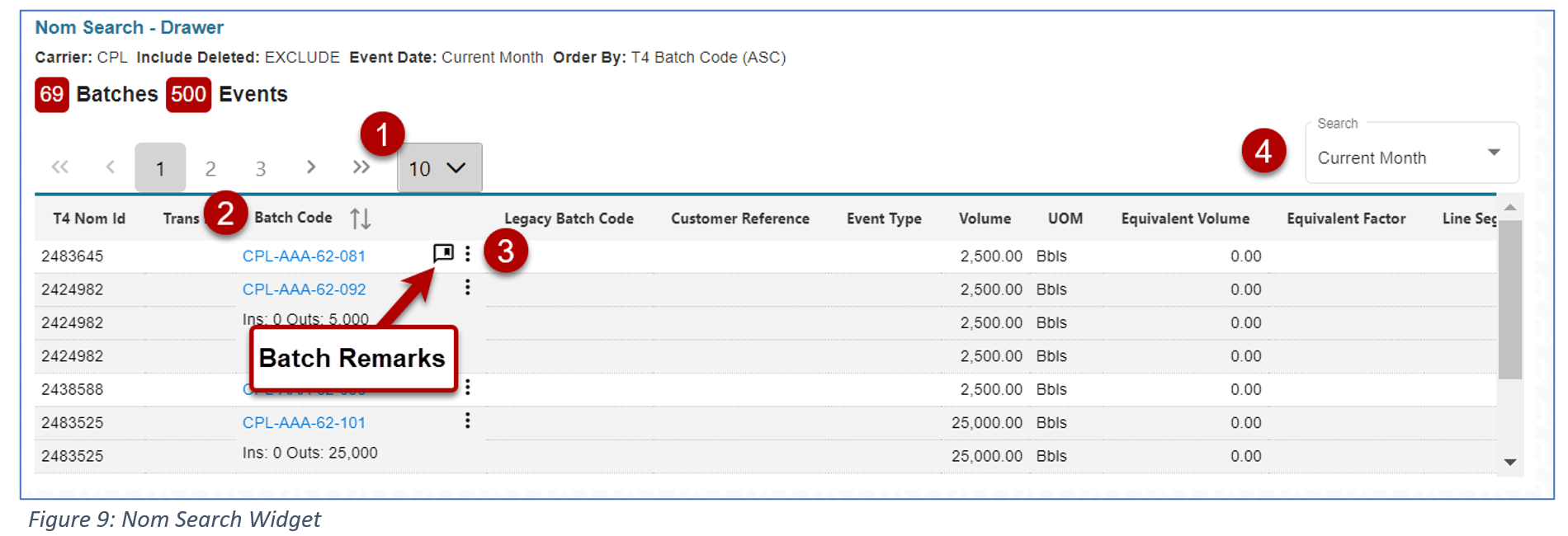Click the scroll down arrow of table
Image resolution: width=1568 pixels, height=536 pixels.
click(1509, 463)
